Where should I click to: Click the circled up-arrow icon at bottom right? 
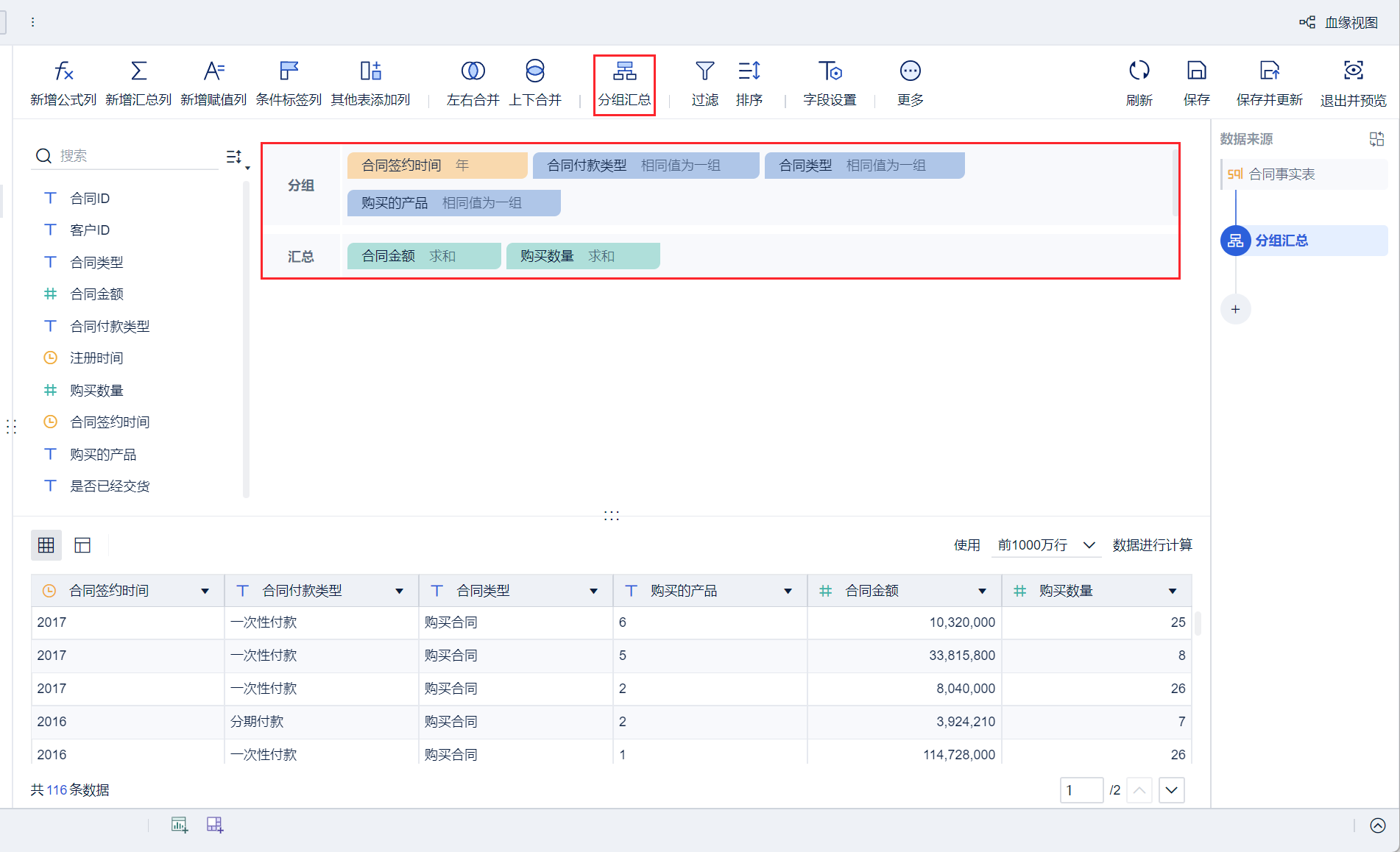pos(1378,826)
